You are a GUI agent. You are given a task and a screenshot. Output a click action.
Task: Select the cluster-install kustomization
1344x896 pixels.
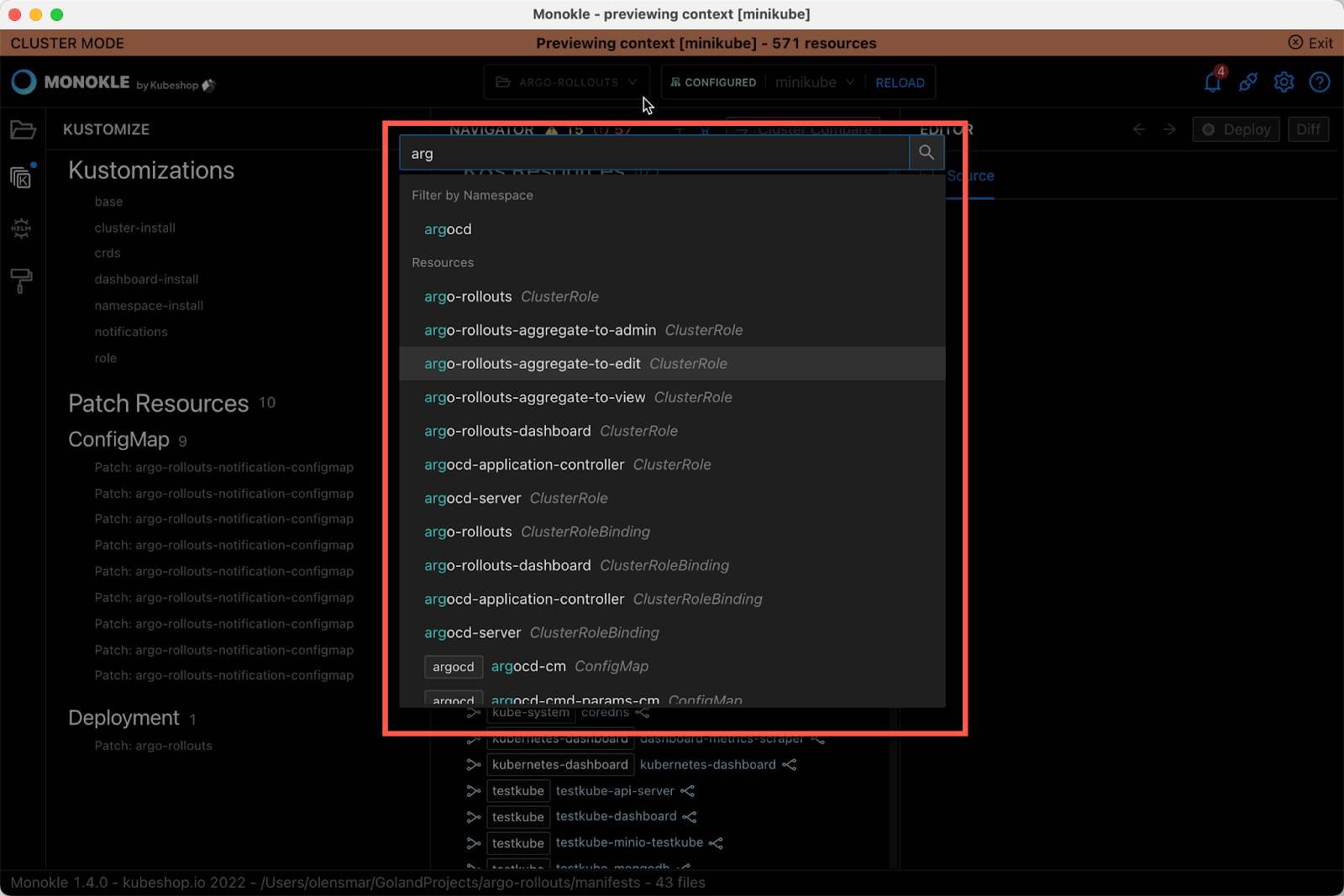(x=134, y=228)
